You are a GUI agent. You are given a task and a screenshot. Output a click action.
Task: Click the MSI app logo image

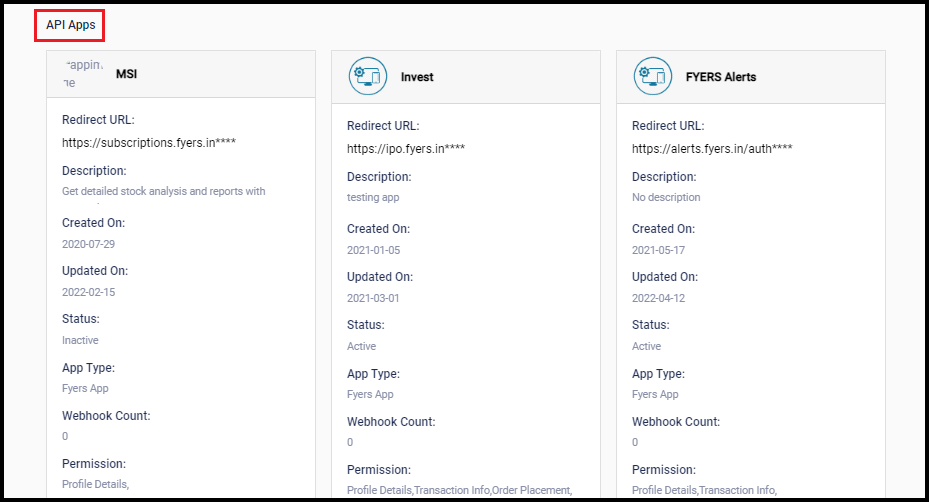(x=83, y=73)
